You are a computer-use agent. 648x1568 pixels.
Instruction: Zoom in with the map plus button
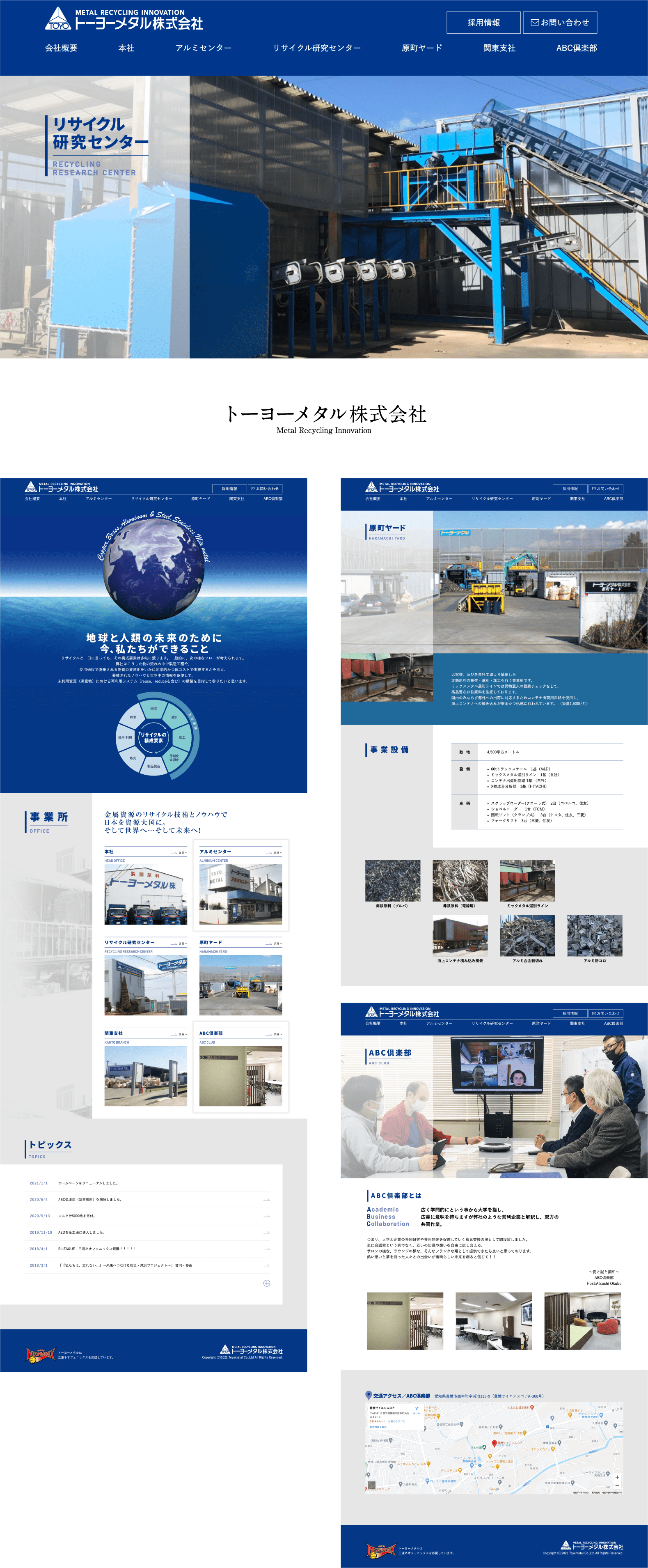coord(617,1477)
